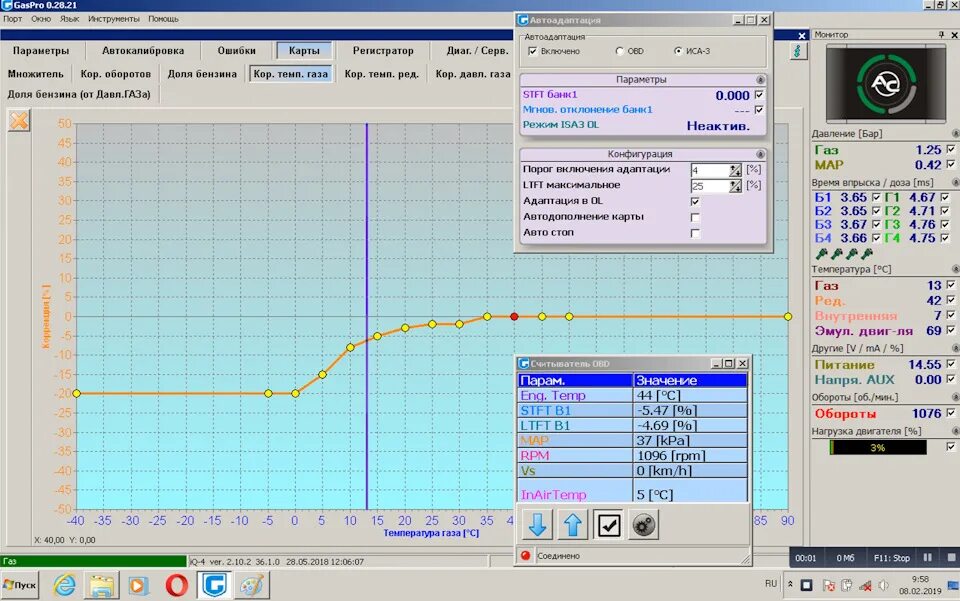
Task: Pin the Монитор panel
Action: (941, 35)
